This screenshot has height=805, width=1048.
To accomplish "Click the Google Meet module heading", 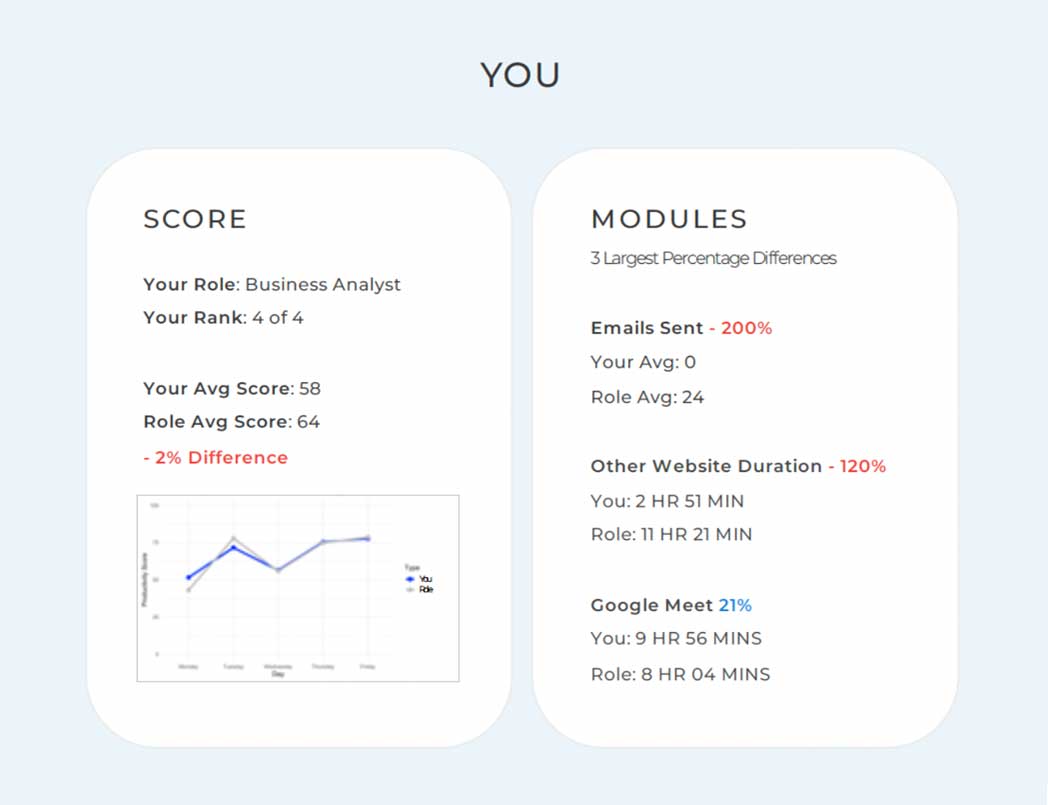I will point(652,605).
